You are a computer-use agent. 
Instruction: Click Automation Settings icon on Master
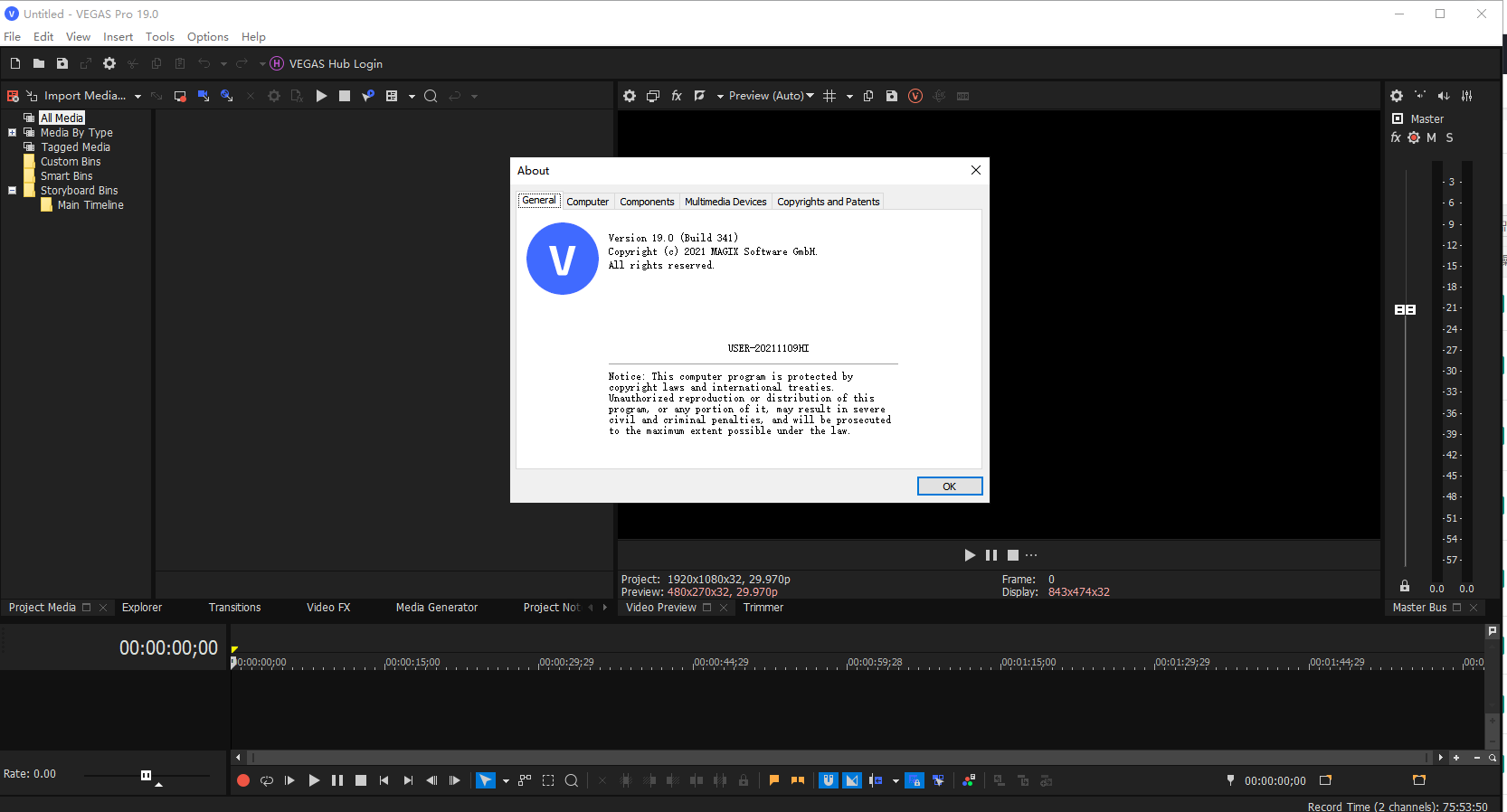coord(1414,137)
